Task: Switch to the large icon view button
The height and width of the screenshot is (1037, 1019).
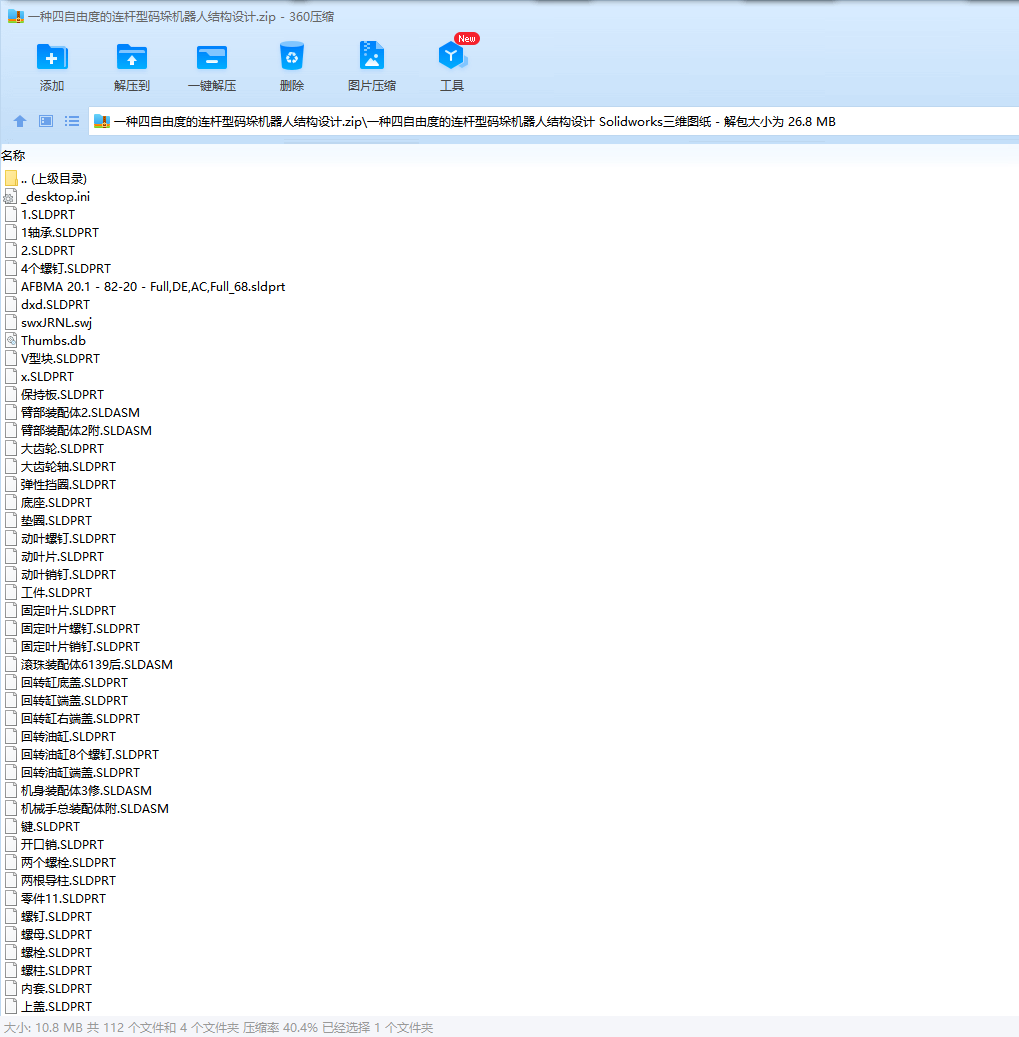Action: pos(46,121)
